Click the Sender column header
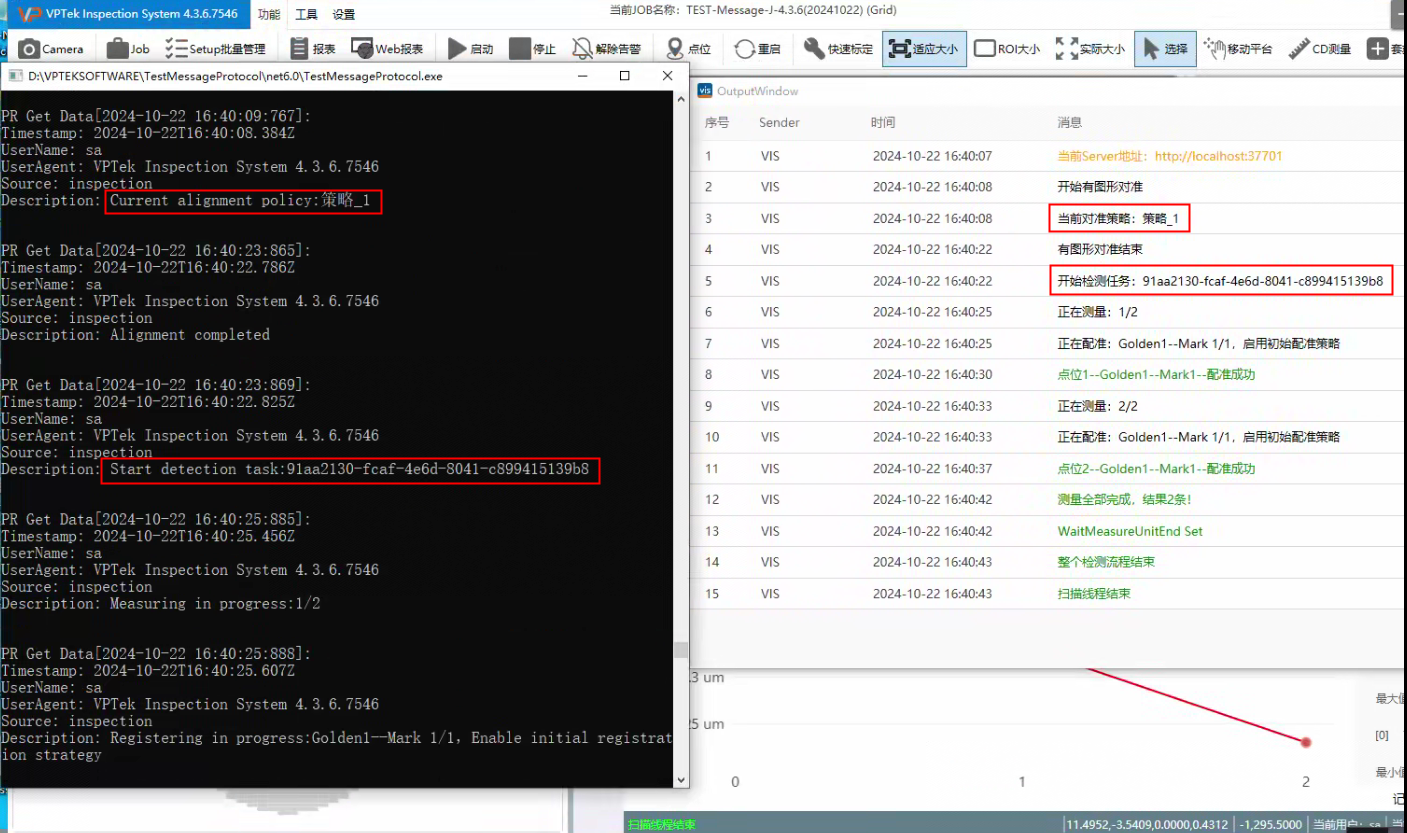This screenshot has height=833, width=1407. pyautogui.click(x=779, y=122)
